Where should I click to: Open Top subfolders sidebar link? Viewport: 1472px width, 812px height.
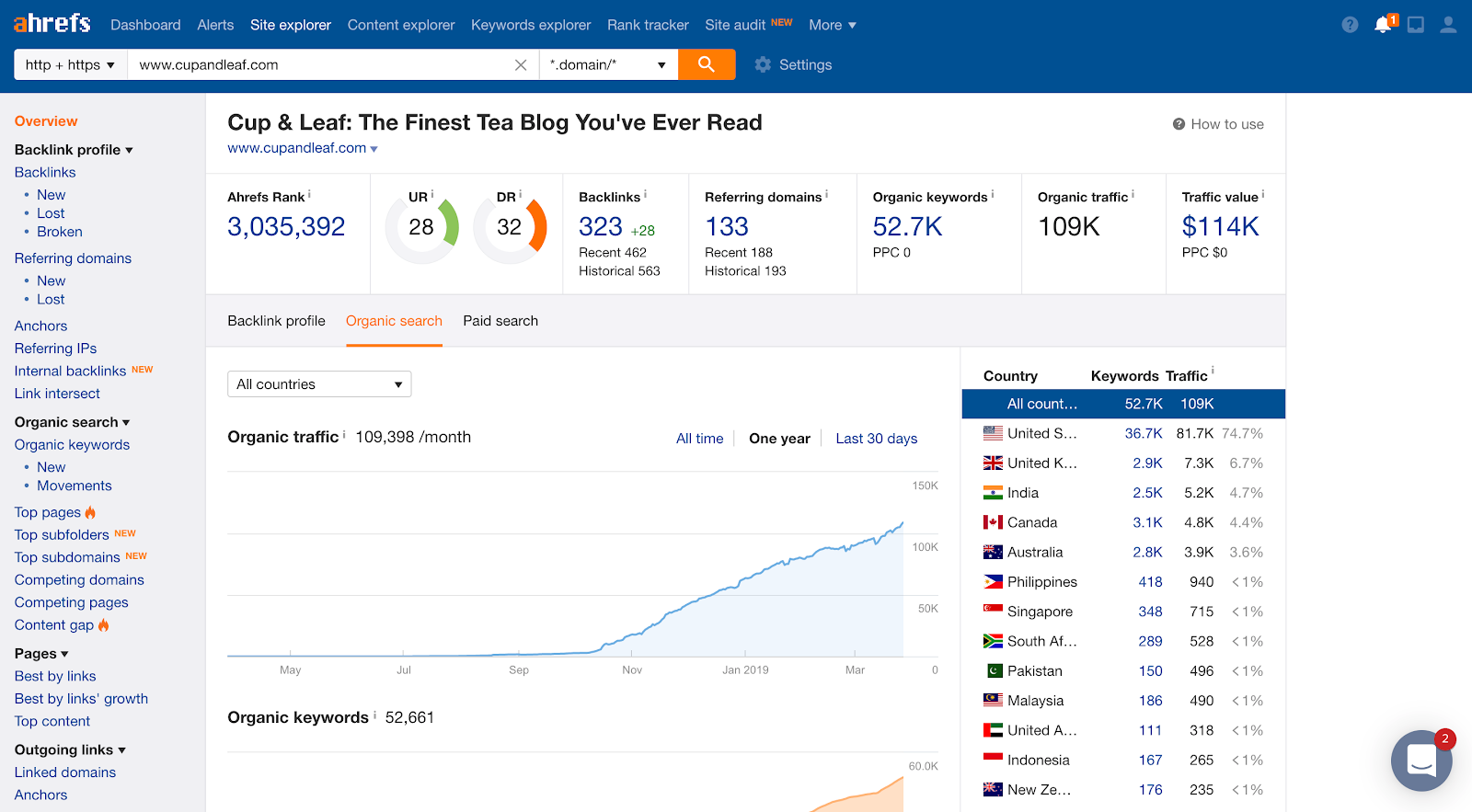tap(62, 535)
